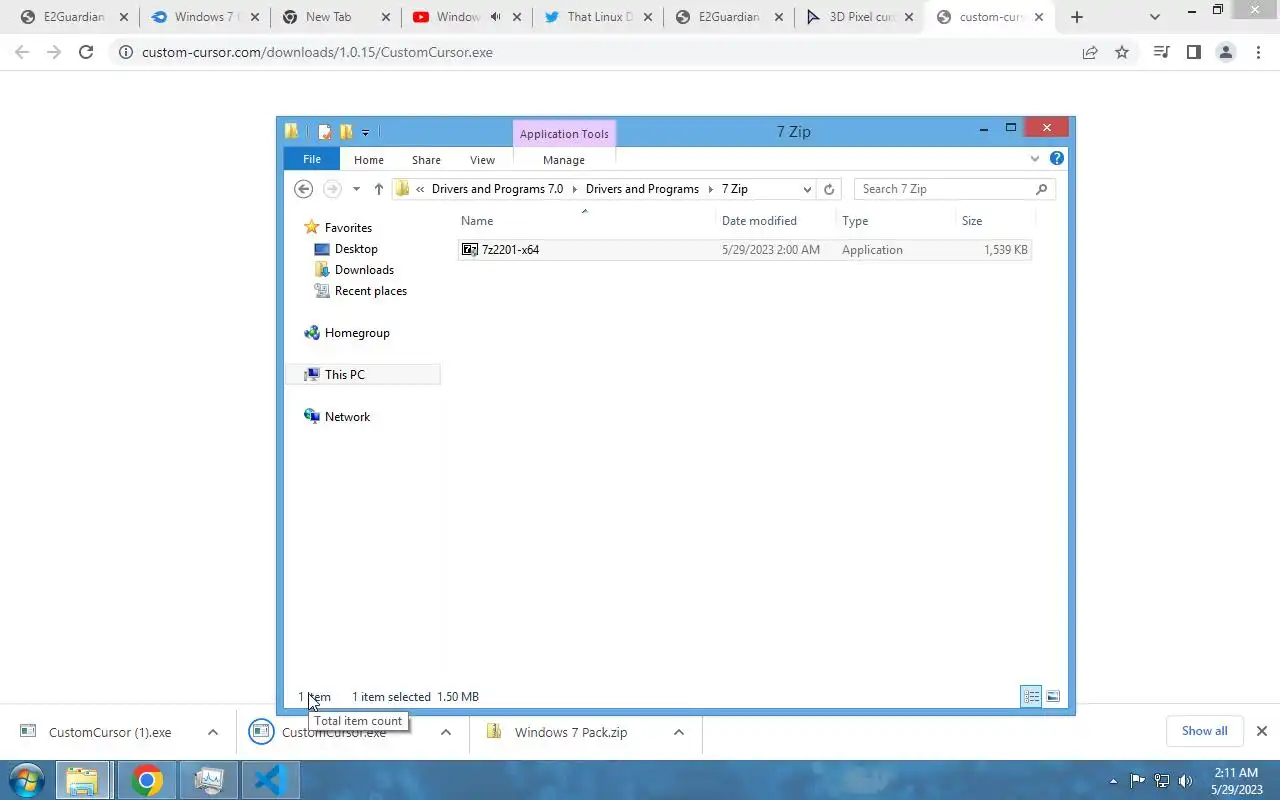Select the Manage tab under Application Tools
Viewport: 1280px width, 800px height.
pos(564,160)
